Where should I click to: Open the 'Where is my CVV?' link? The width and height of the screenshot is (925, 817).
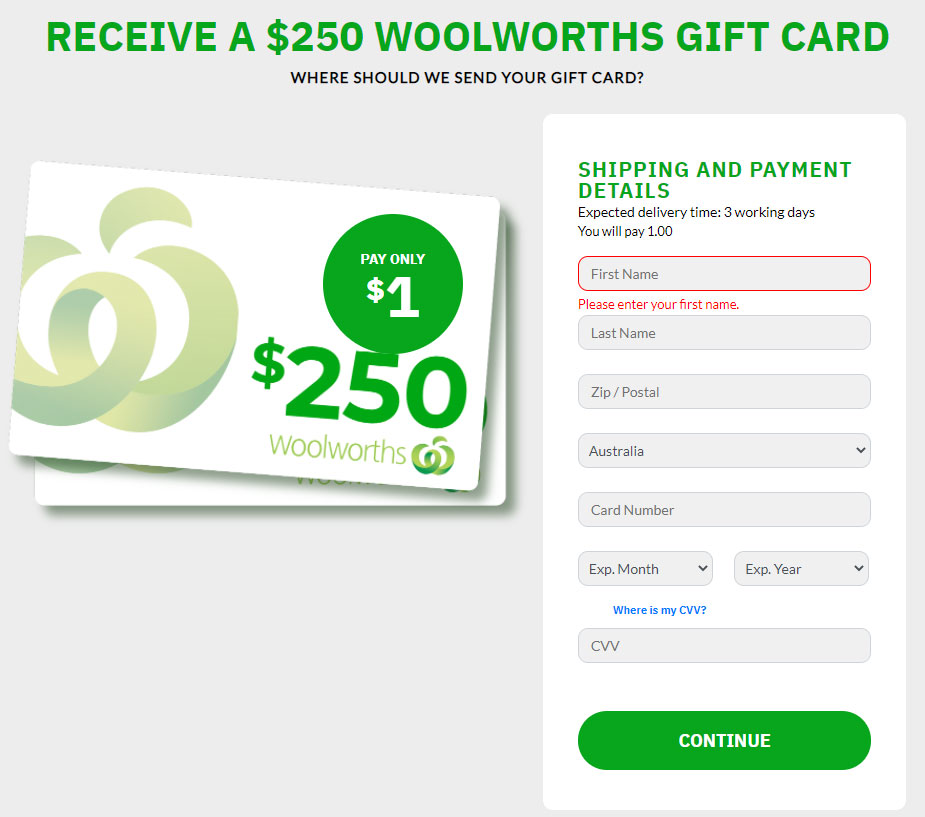pyautogui.click(x=660, y=610)
